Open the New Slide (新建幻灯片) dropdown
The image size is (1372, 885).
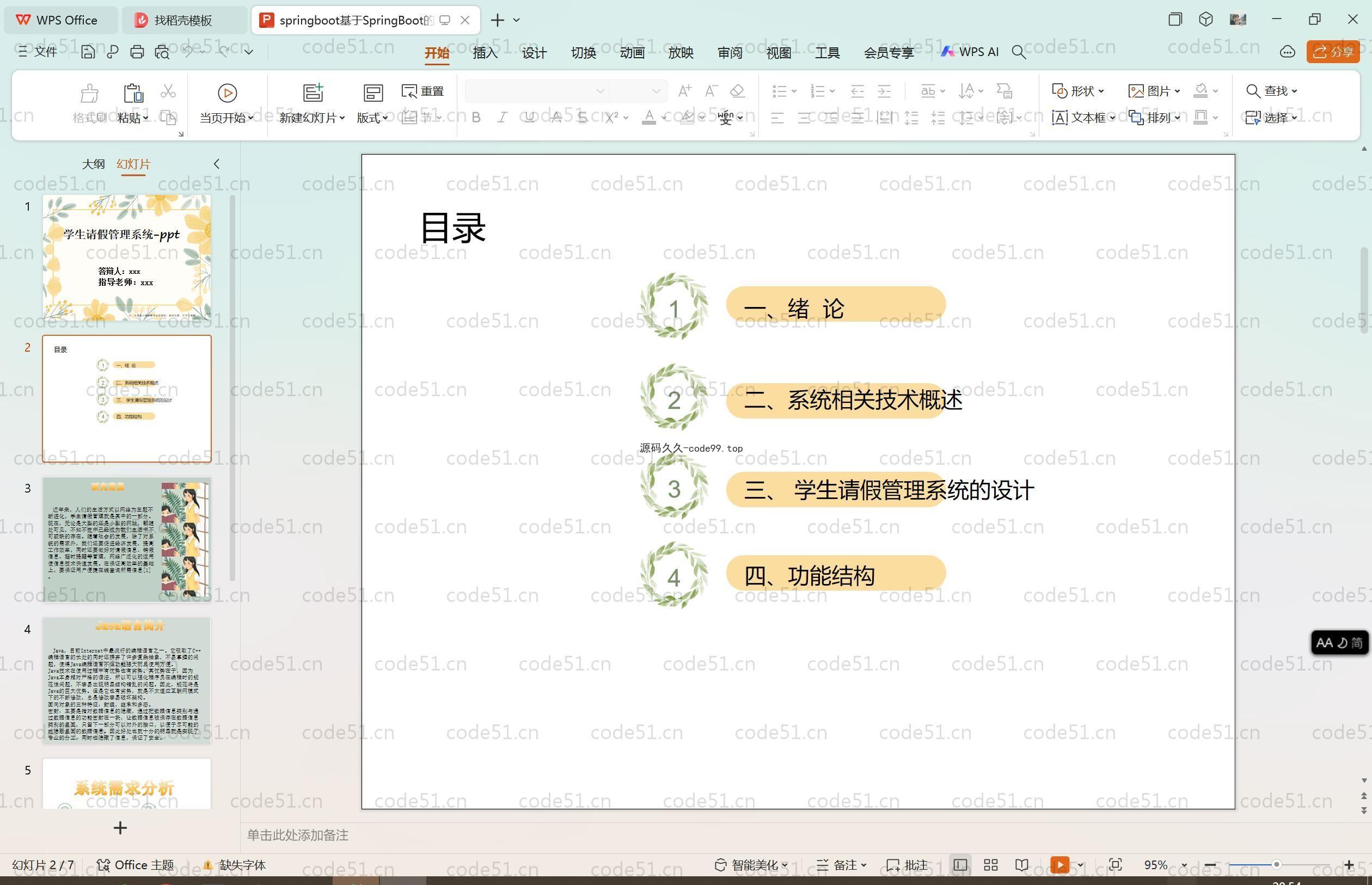coord(312,118)
